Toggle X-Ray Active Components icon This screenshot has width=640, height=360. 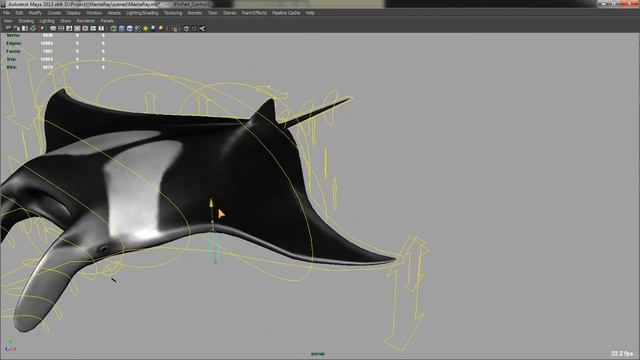[x=194, y=29]
